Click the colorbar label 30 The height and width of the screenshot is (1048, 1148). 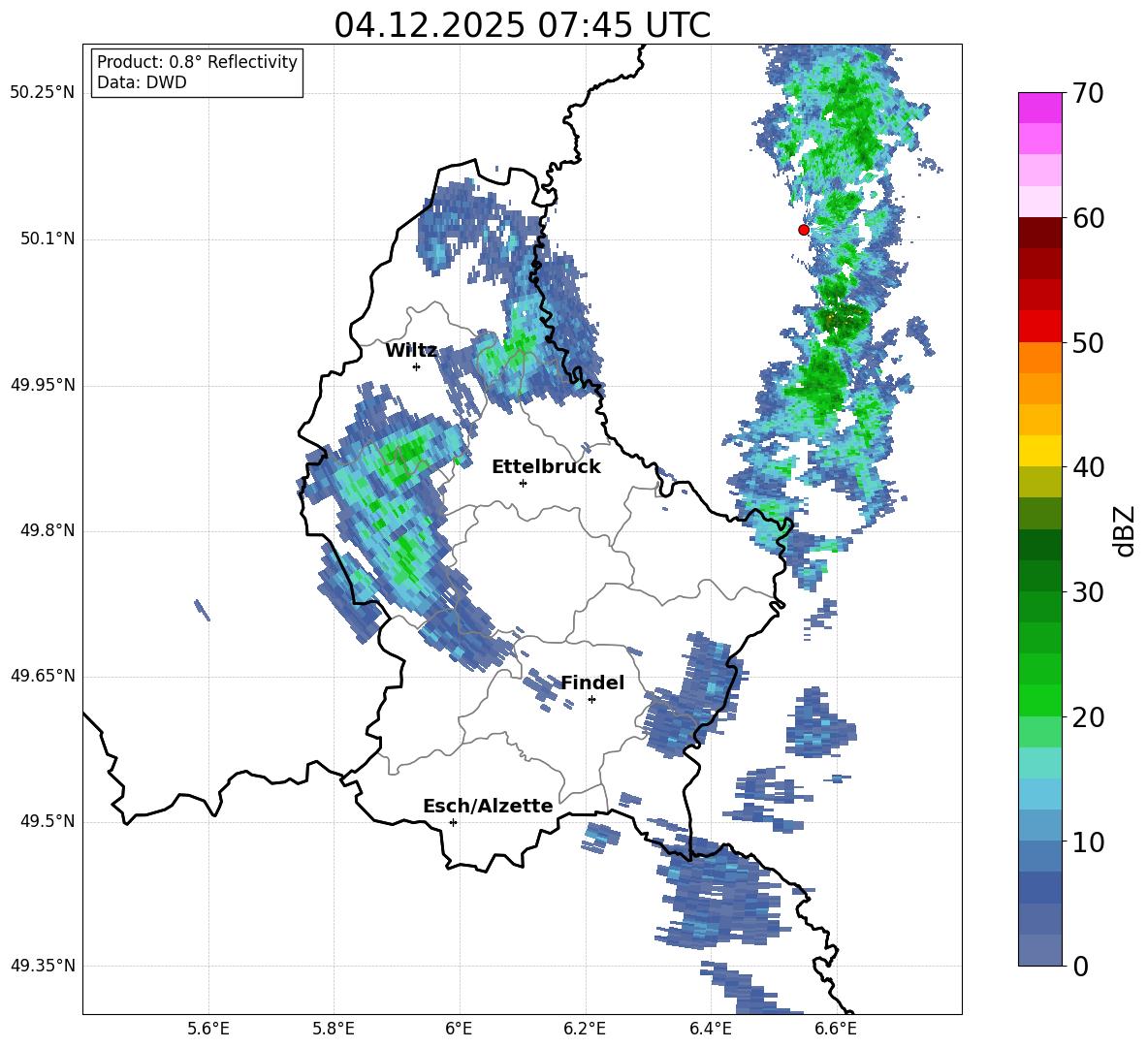tap(1088, 592)
